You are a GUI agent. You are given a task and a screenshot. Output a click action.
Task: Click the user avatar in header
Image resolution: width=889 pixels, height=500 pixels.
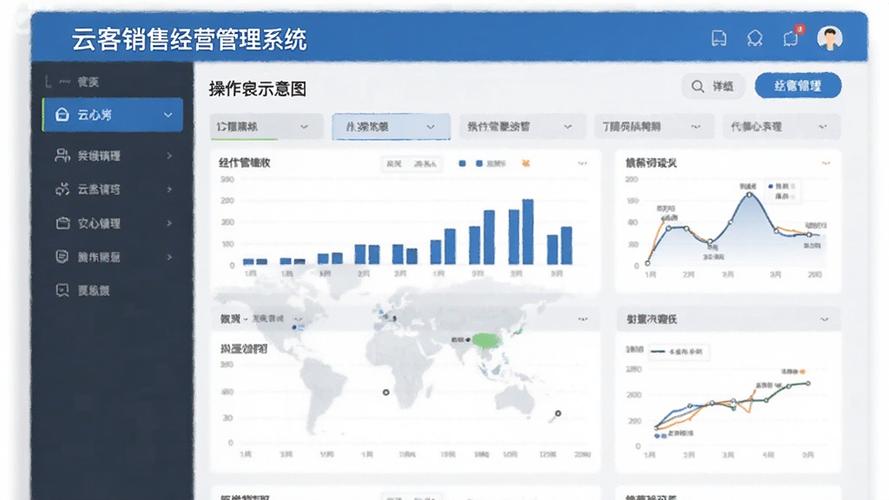(x=829, y=38)
